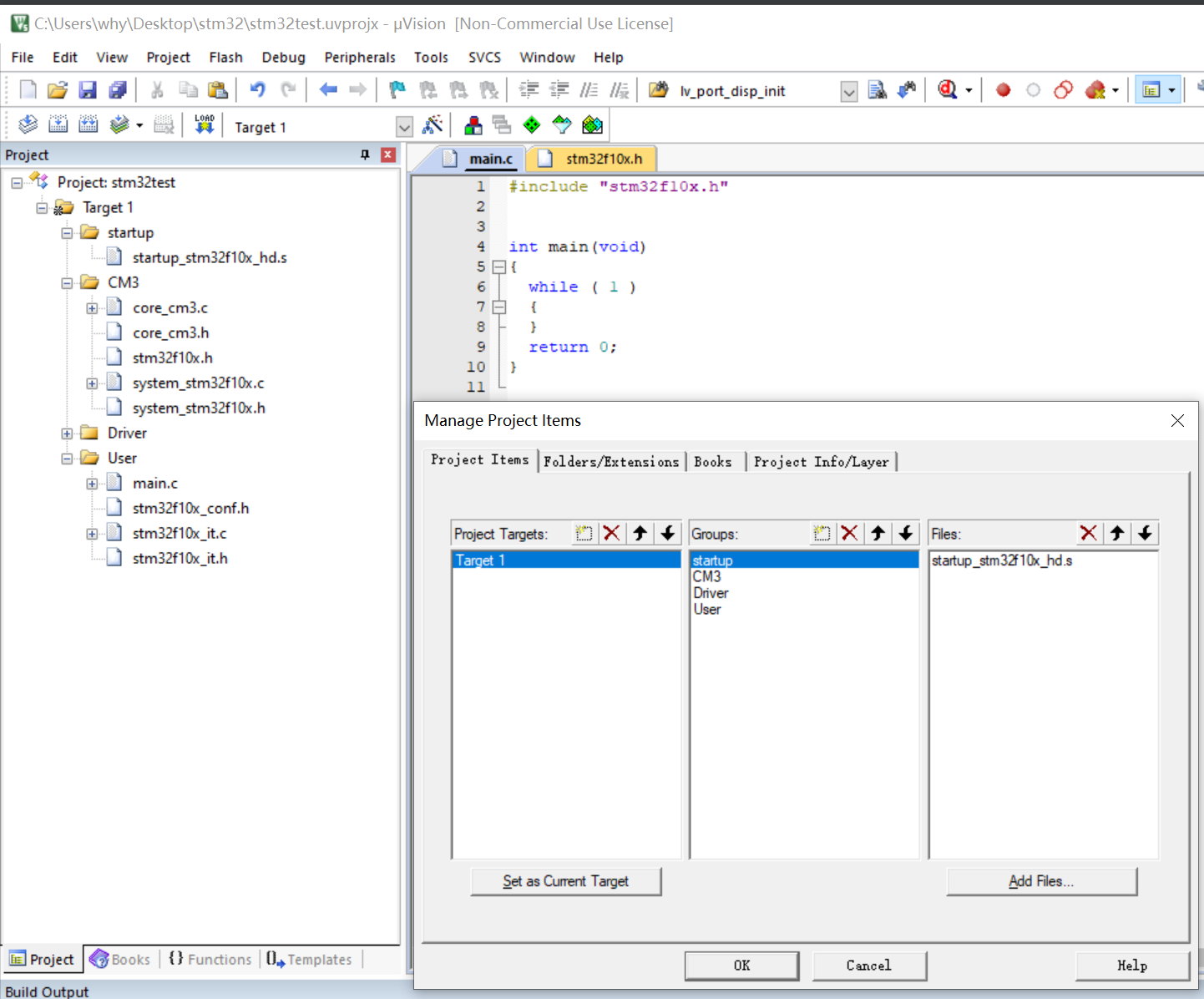Image resolution: width=1204 pixels, height=999 pixels.
Task: Open the lv_port_disp_init search dropdown
Action: [x=848, y=92]
